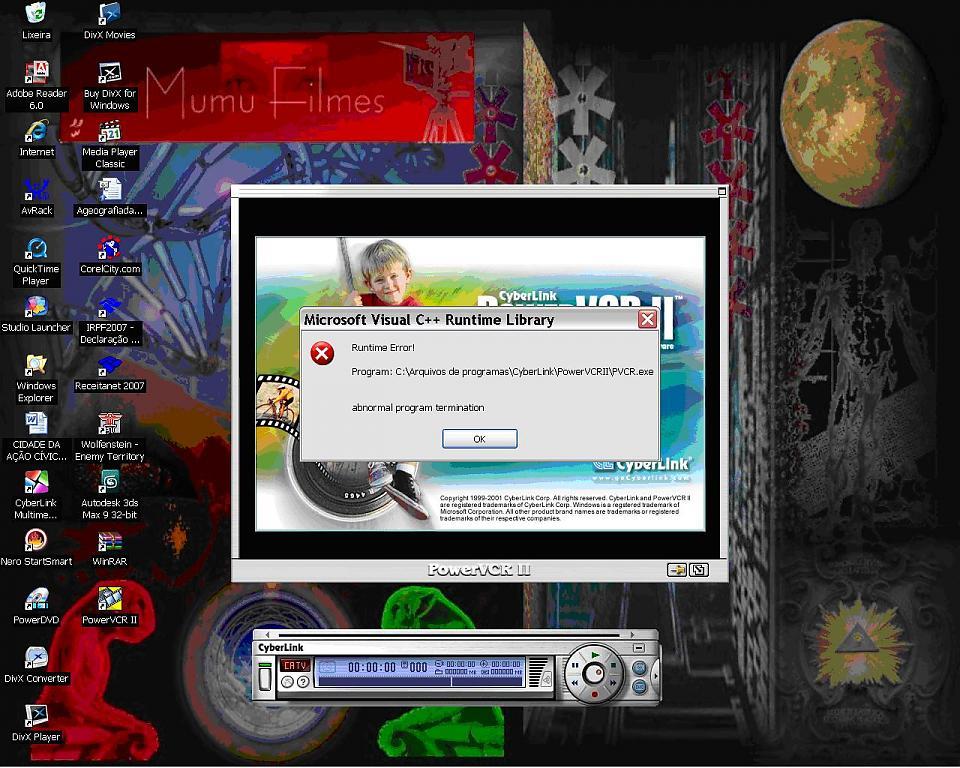
Task: Click the center jog knob of the control wheel
Action: click(x=594, y=674)
